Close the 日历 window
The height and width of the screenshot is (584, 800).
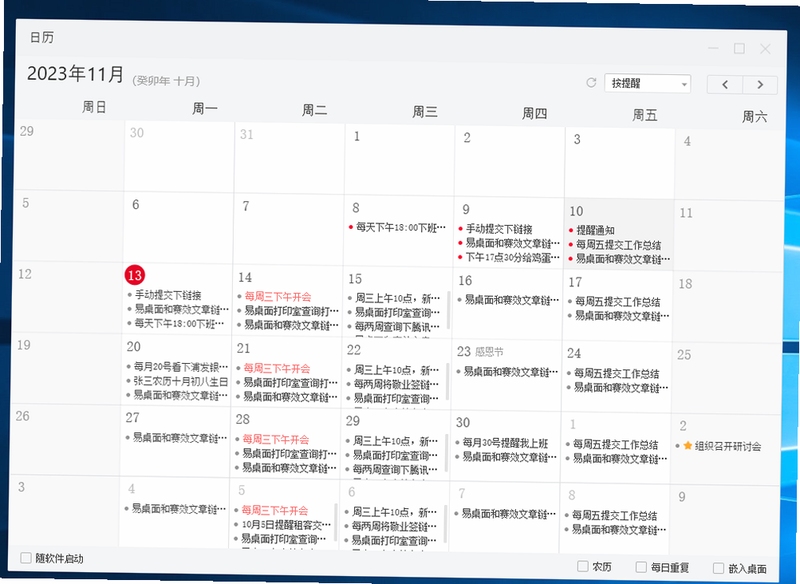coord(765,49)
